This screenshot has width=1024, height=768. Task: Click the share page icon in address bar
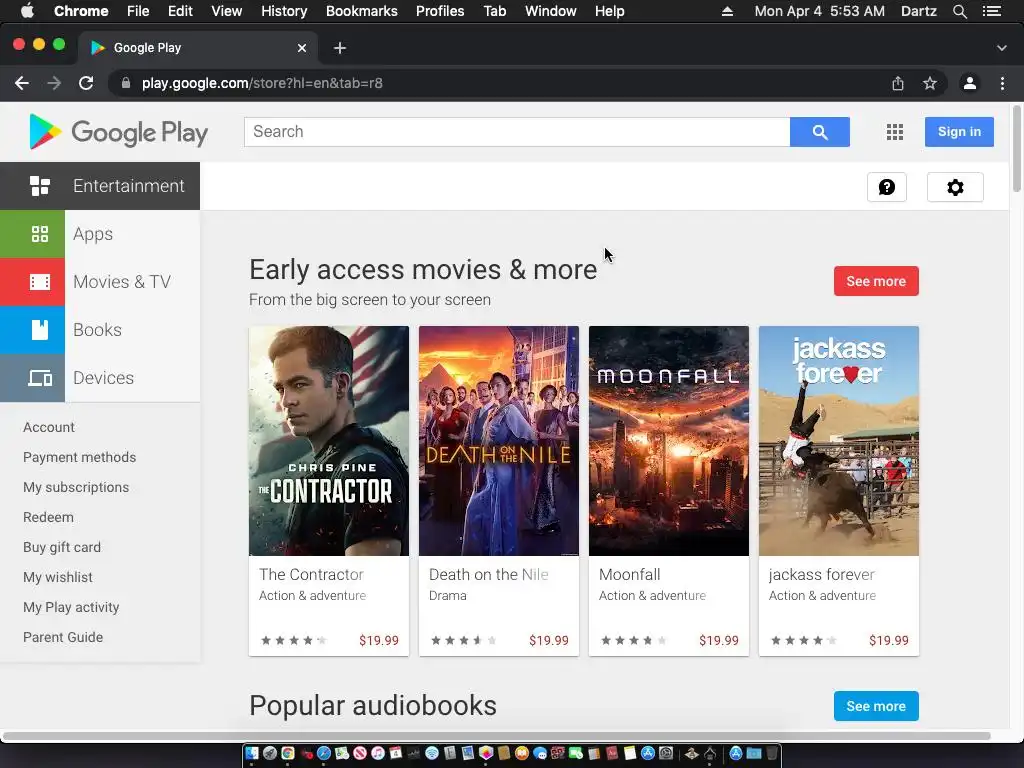click(x=898, y=84)
